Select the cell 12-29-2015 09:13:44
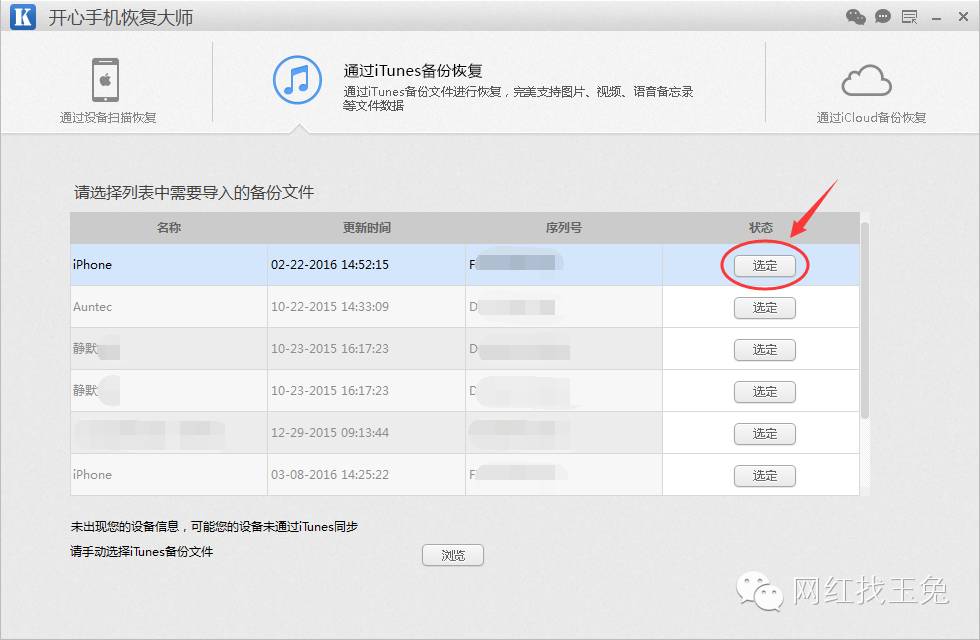Viewport: 980px width, 640px height. 366,432
